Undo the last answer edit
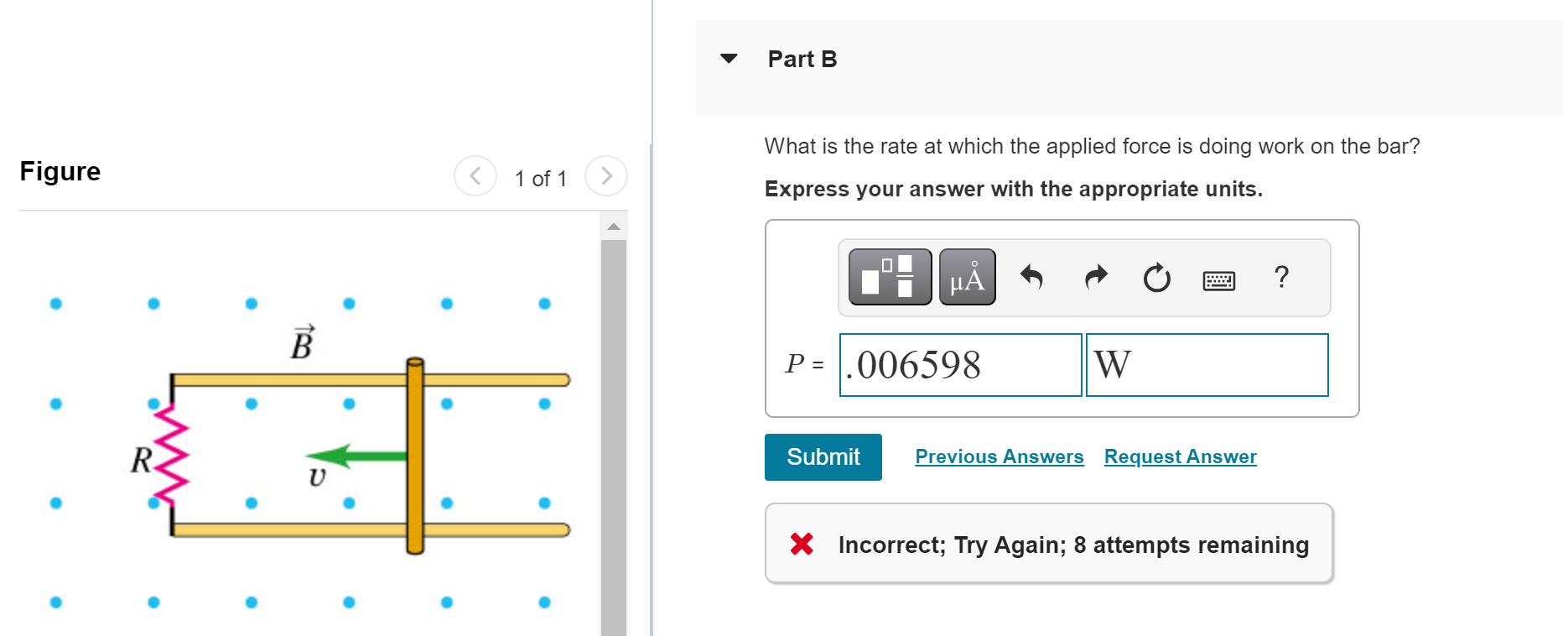The image size is (1568, 636). pyautogui.click(x=1031, y=278)
